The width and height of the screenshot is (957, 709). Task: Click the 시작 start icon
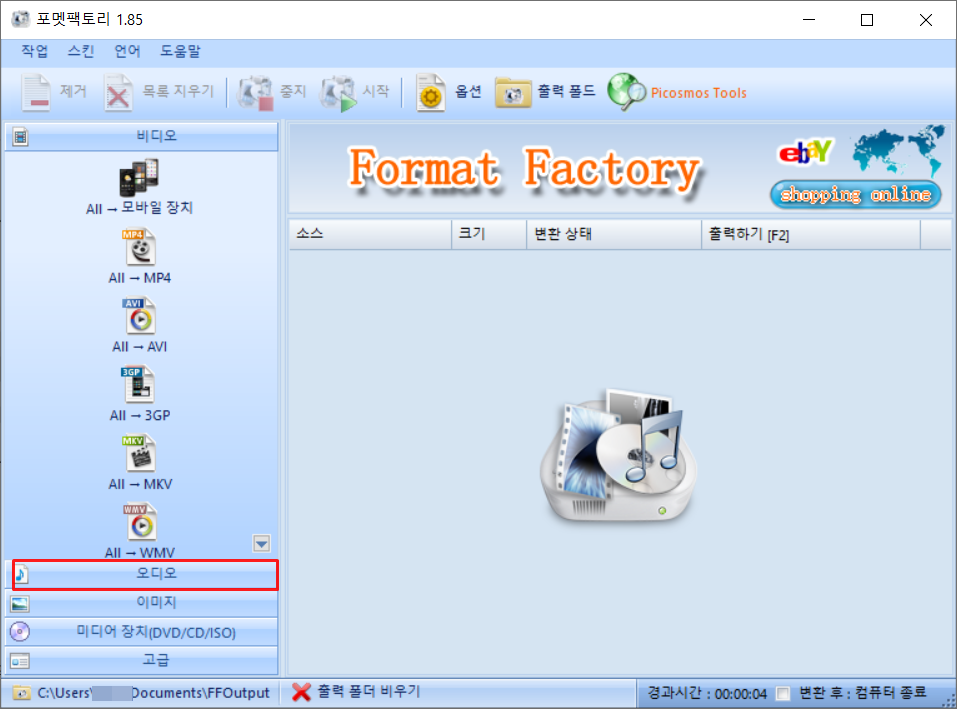click(x=338, y=93)
